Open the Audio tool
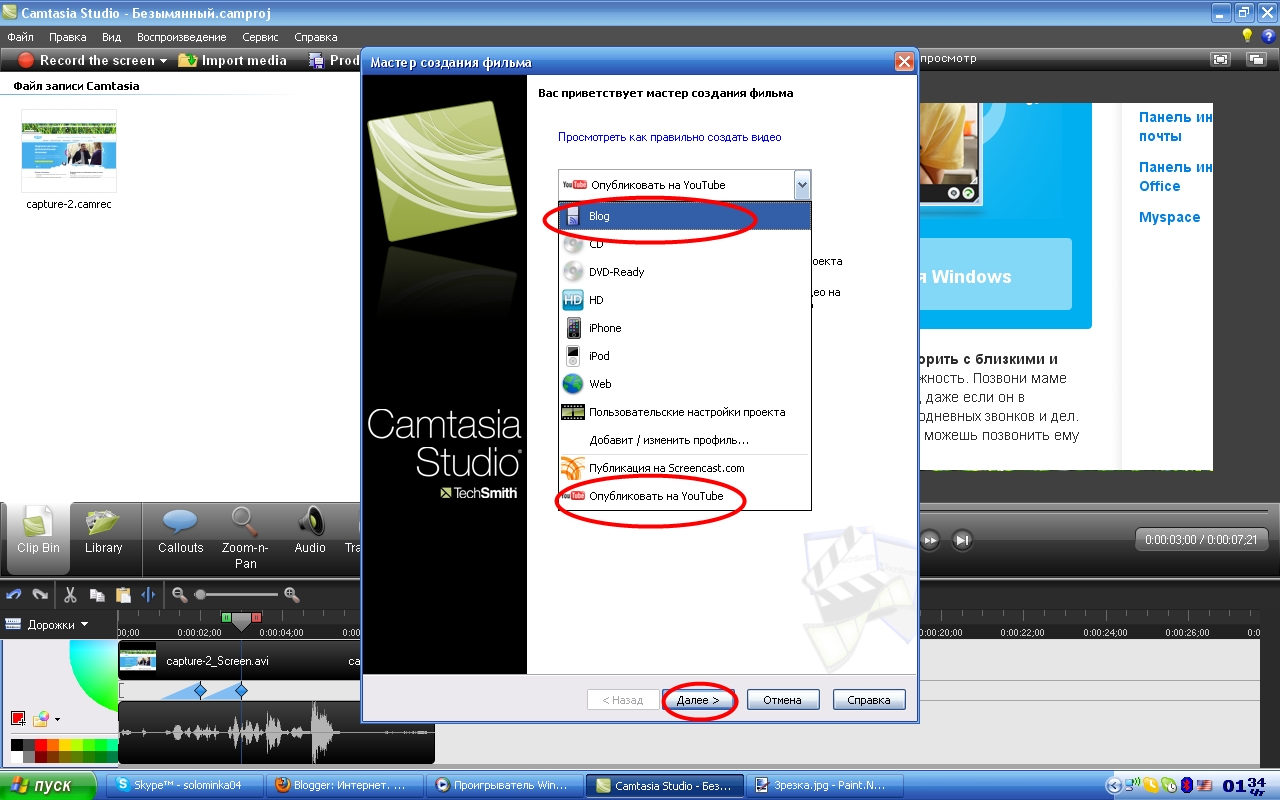 coord(310,532)
